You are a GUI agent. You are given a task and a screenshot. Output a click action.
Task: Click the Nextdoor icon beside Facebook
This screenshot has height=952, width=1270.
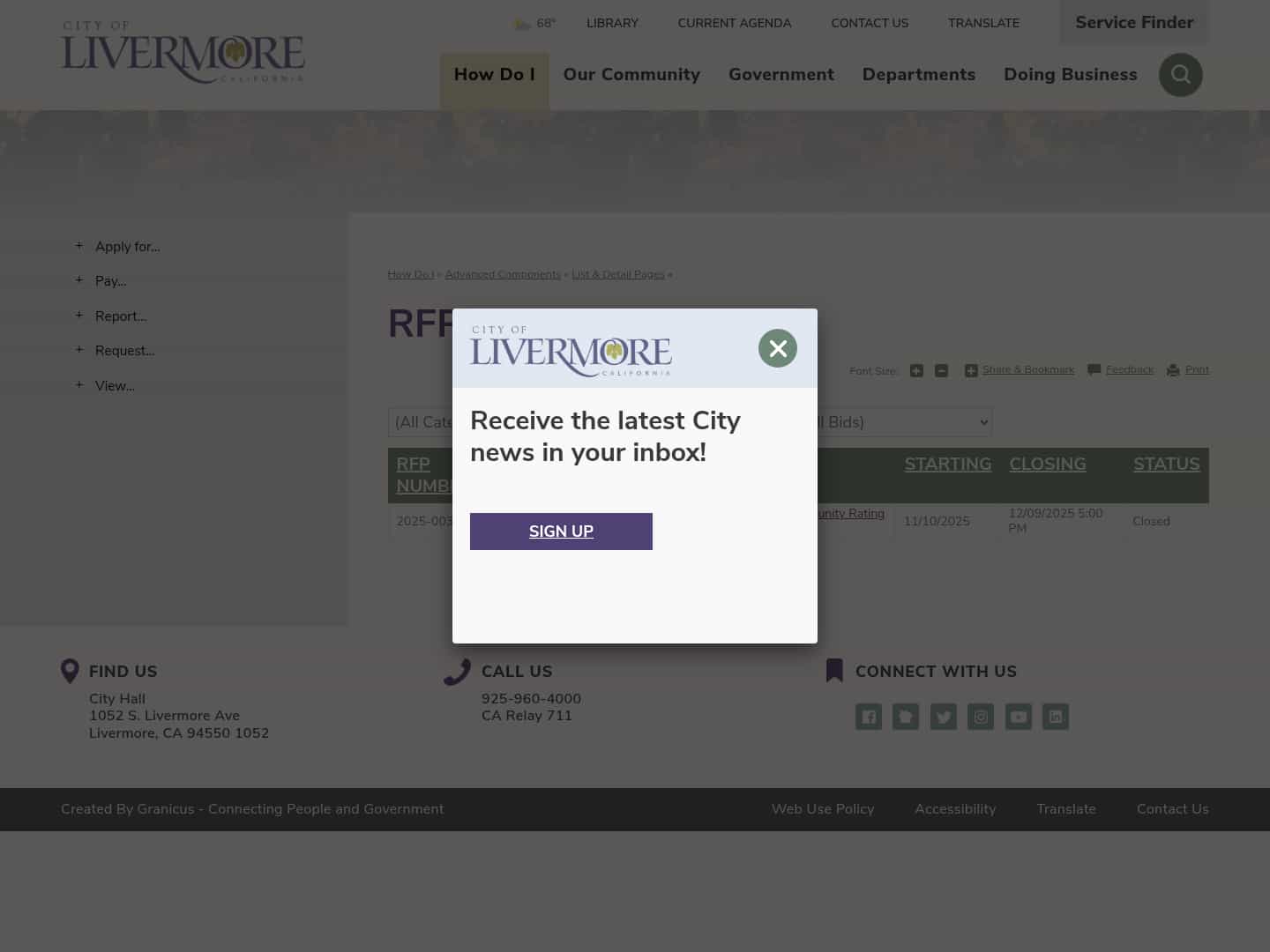point(906,717)
